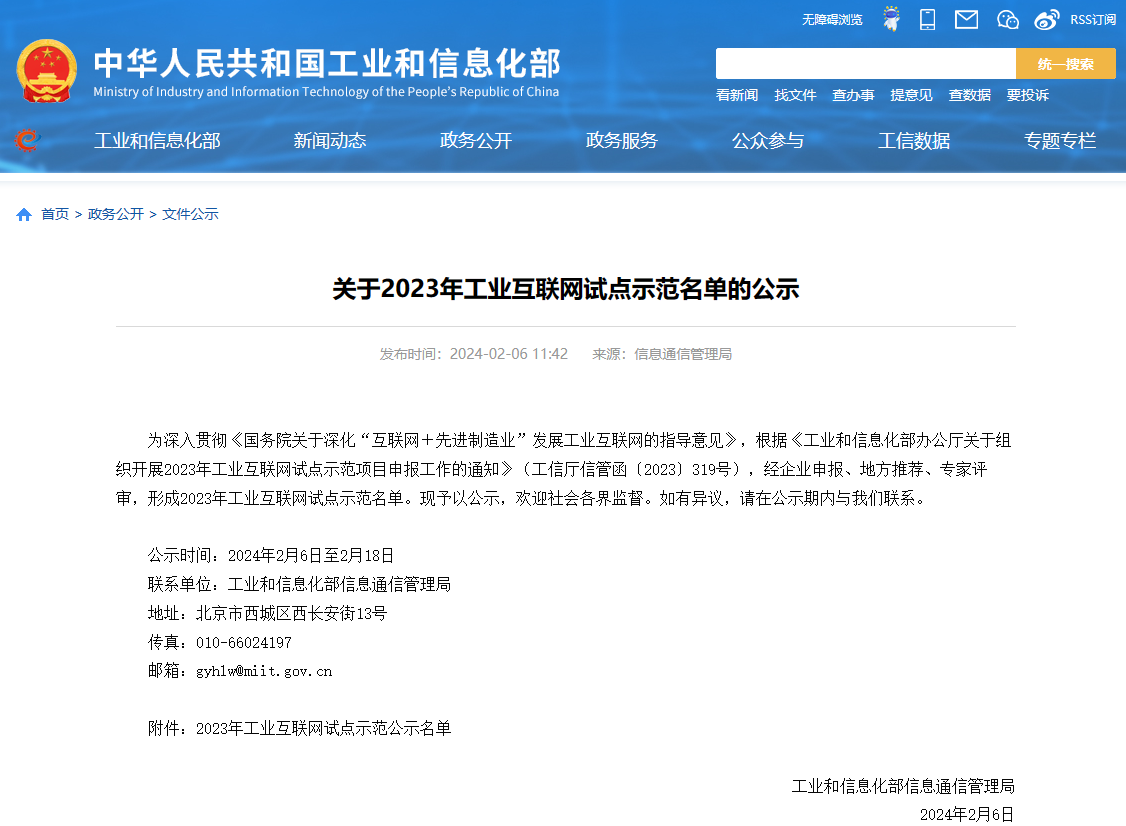Image resolution: width=1126 pixels, height=826 pixels.
Task: Click address 北京市西城区西长安街13号
Action: [x=292, y=613]
